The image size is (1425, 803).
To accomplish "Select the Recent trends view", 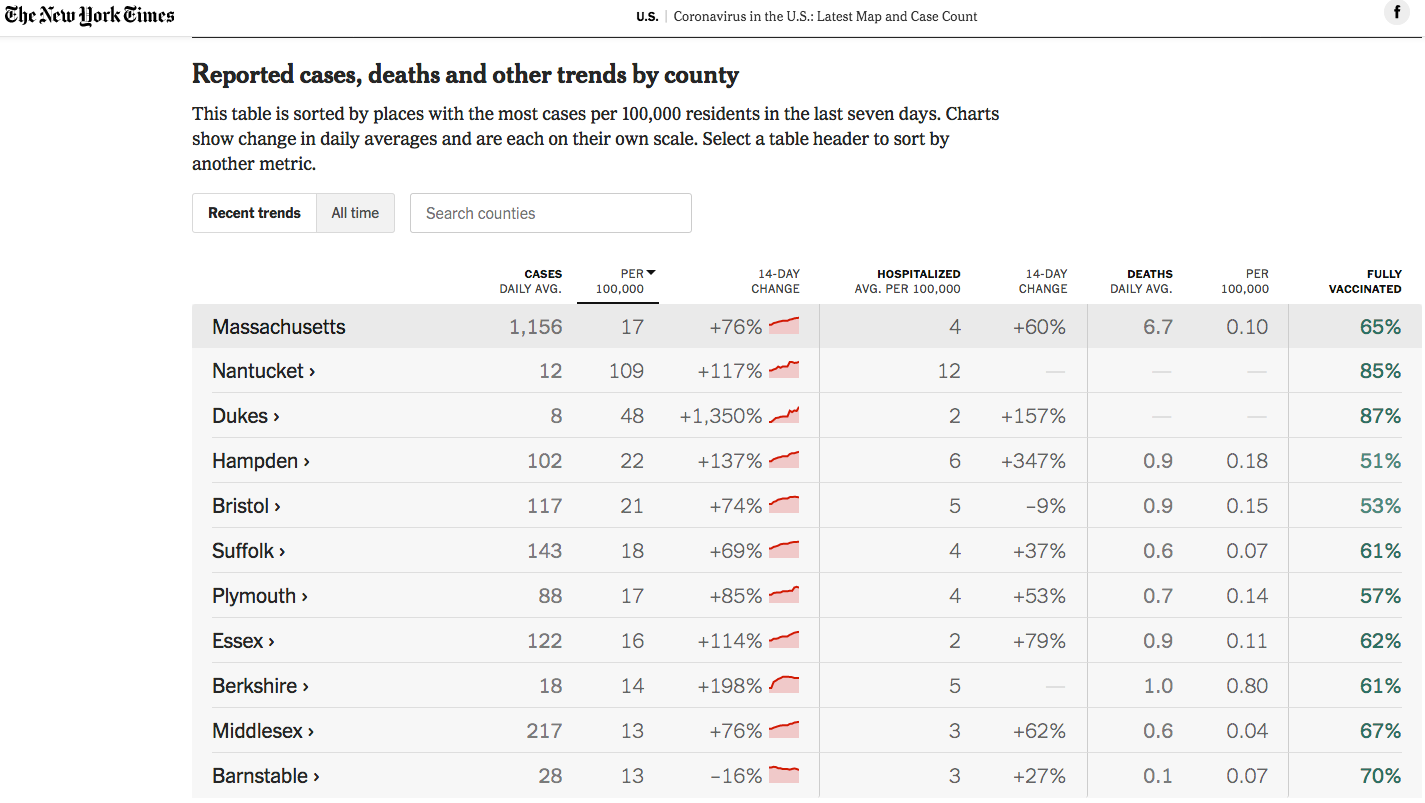I will [x=254, y=213].
